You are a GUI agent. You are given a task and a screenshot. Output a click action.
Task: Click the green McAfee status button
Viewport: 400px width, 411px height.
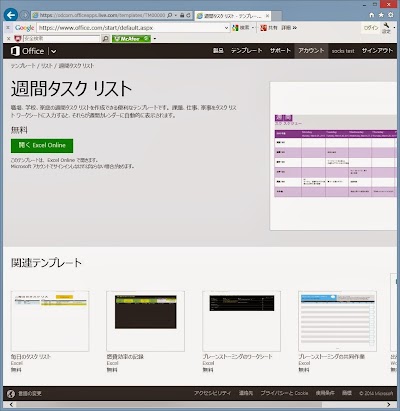131,39
